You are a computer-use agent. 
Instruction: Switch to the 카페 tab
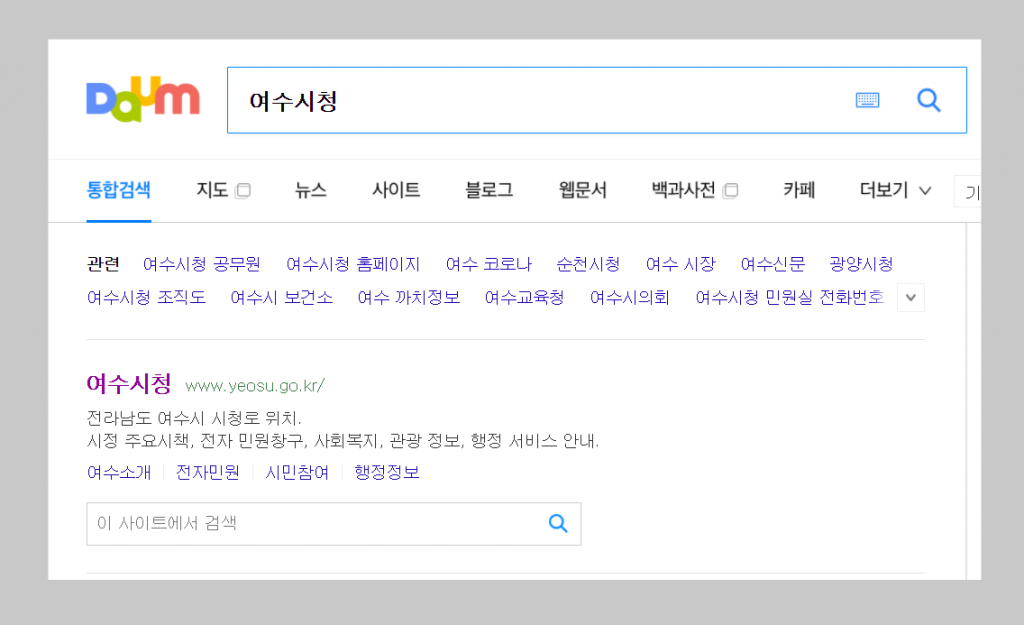799,190
